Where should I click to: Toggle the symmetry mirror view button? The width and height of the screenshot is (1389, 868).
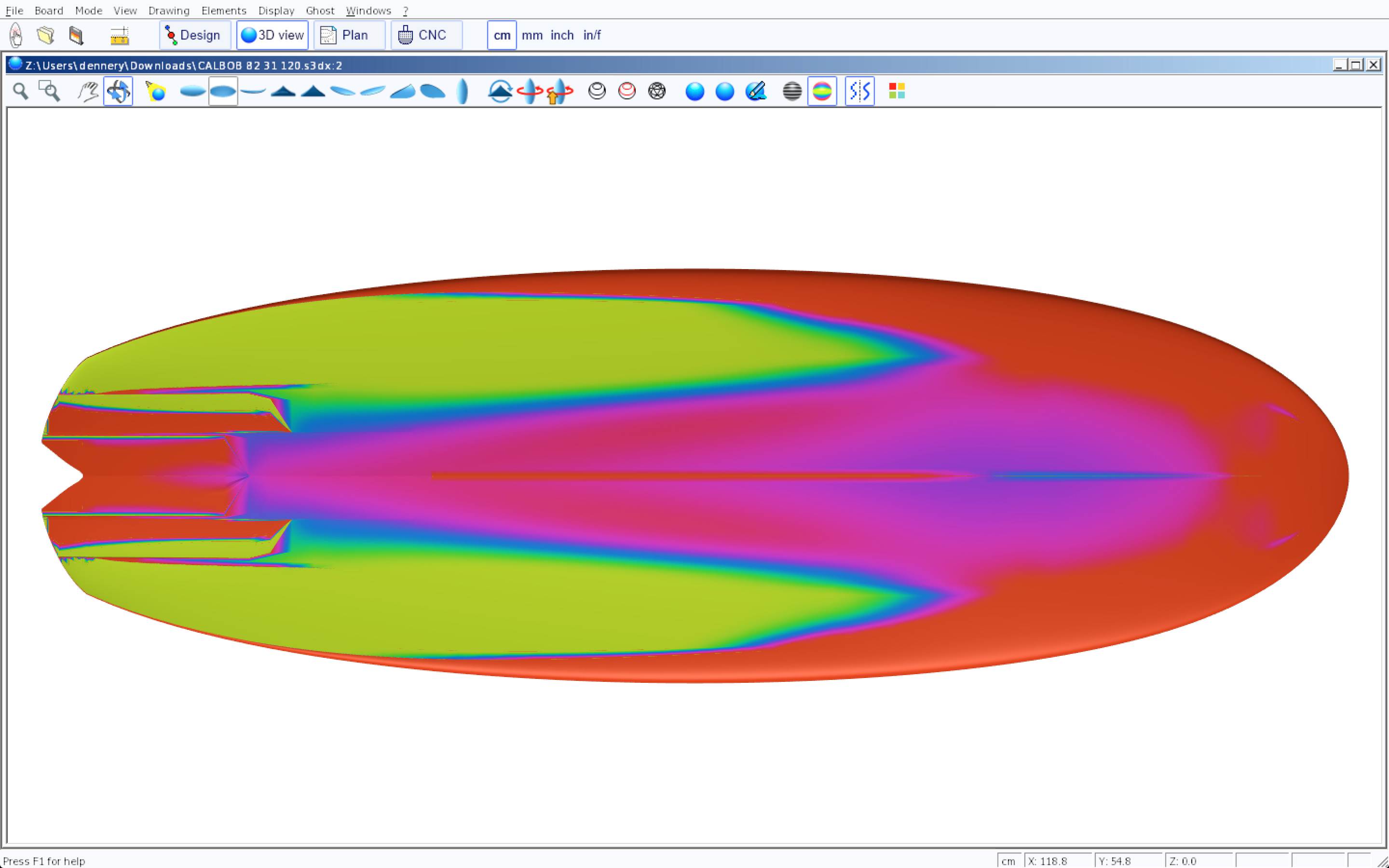click(x=859, y=91)
